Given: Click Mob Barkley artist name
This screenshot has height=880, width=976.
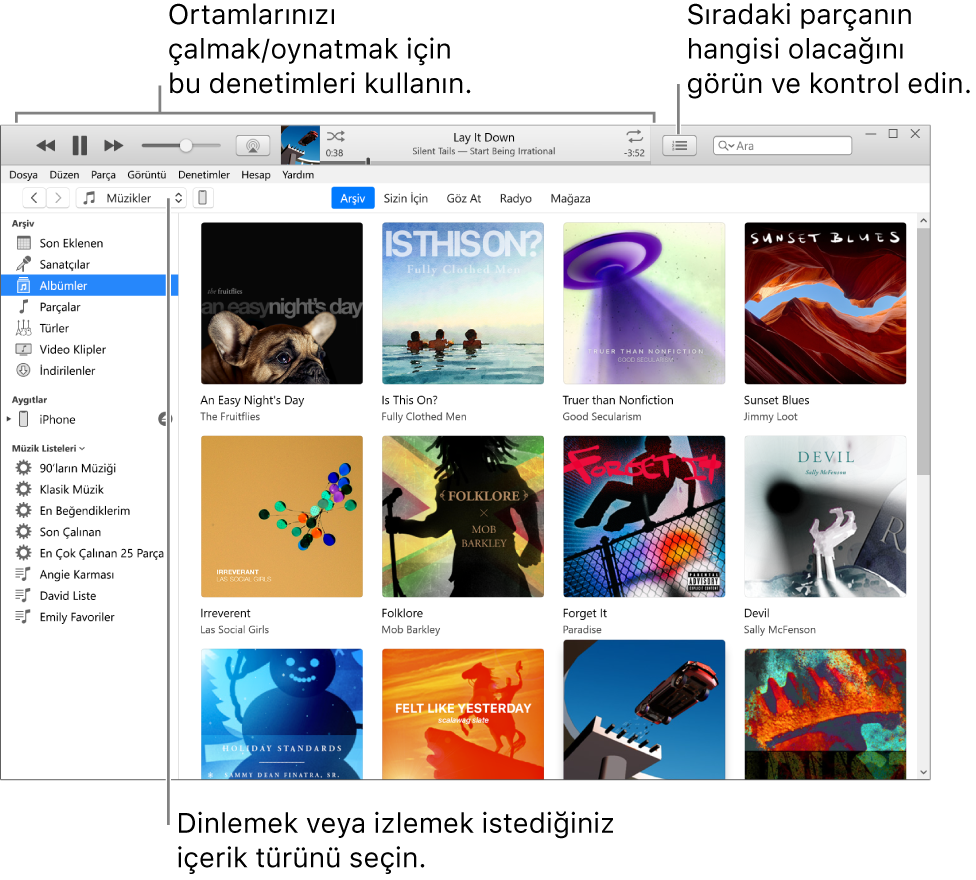Looking at the screenshot, I should pos(410,629).
